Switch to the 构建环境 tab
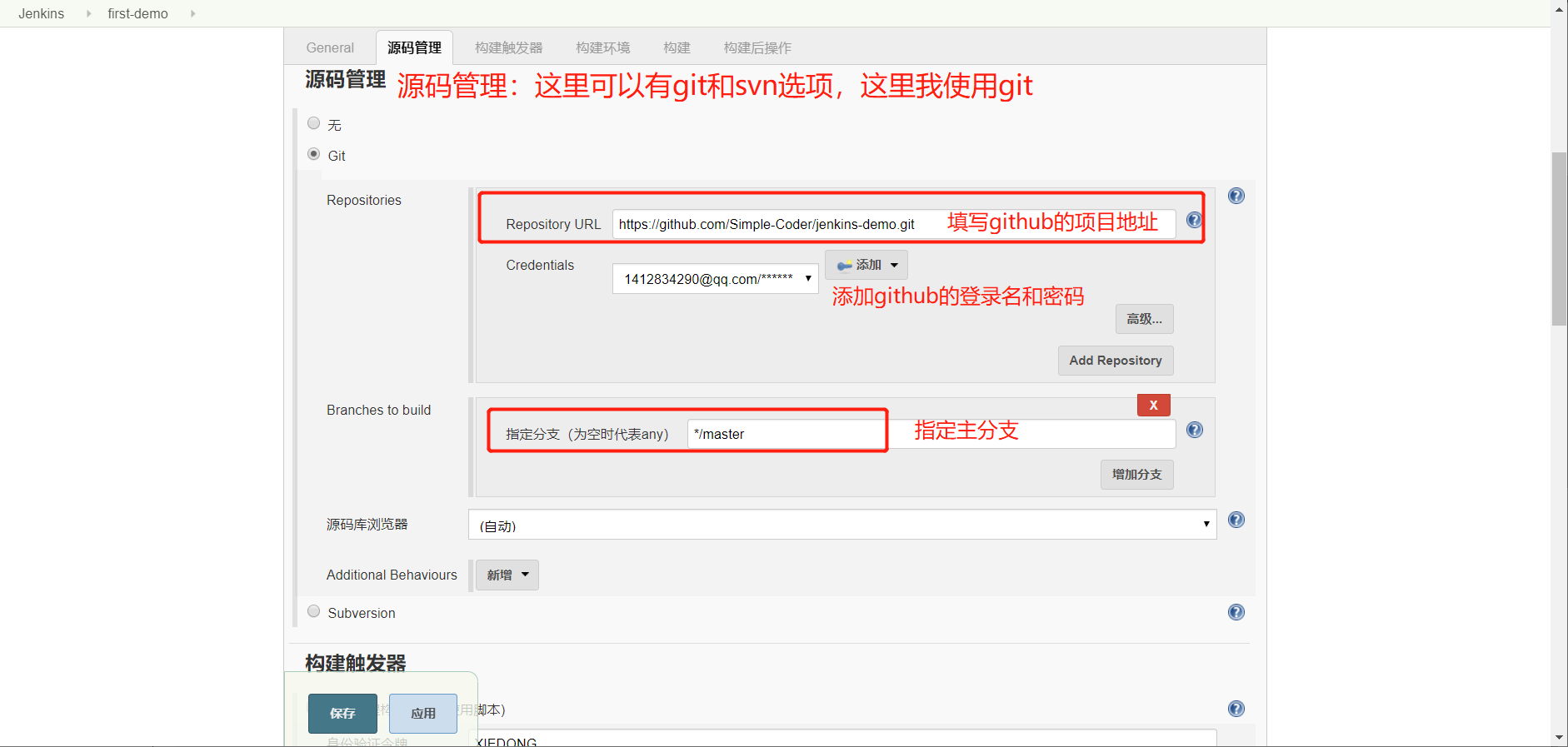 (x=602, y=47)
